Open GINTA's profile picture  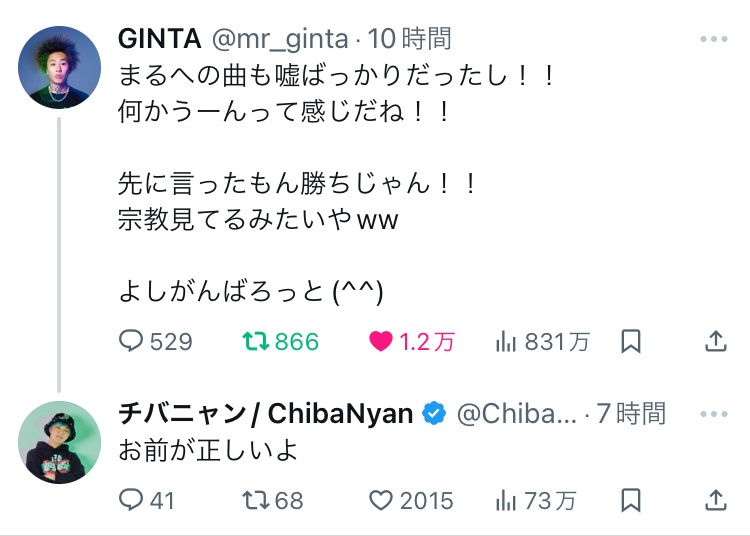59,67
